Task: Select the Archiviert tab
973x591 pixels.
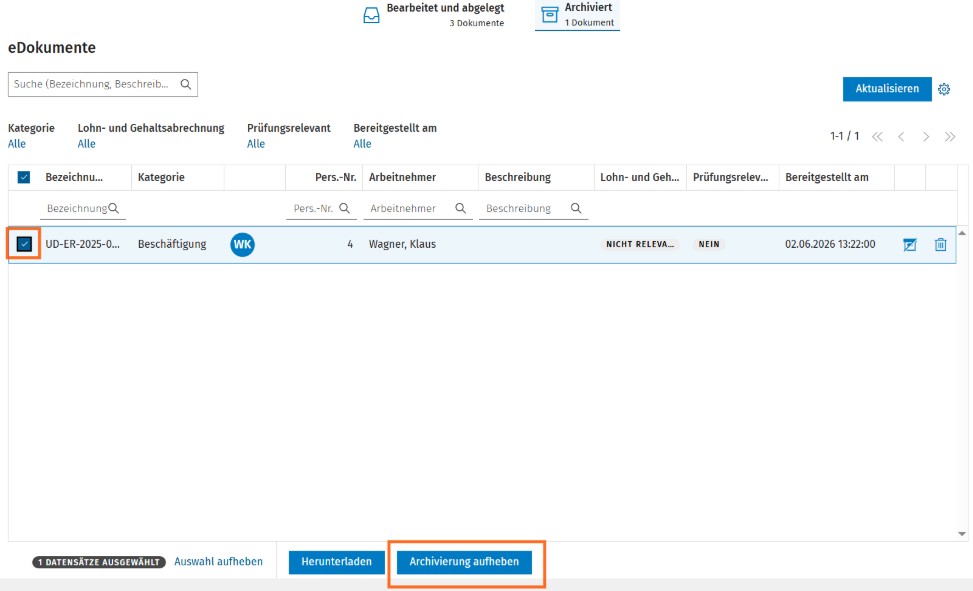Action: (577, 15)
